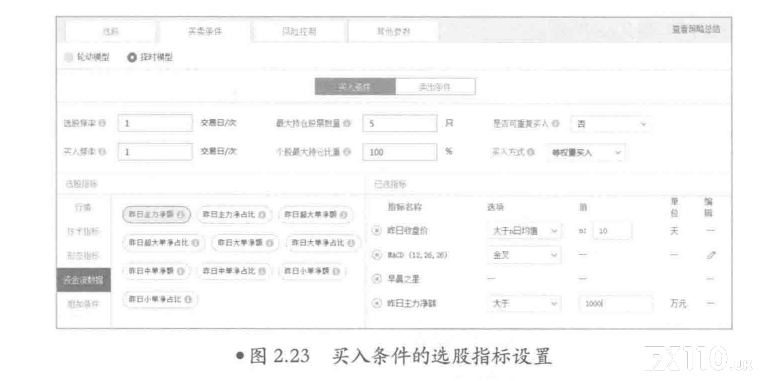Add the 昨日超大单净额 indicator chip
Screen dimensions: 778x381
pyautogui.click(x=316, y=214)
